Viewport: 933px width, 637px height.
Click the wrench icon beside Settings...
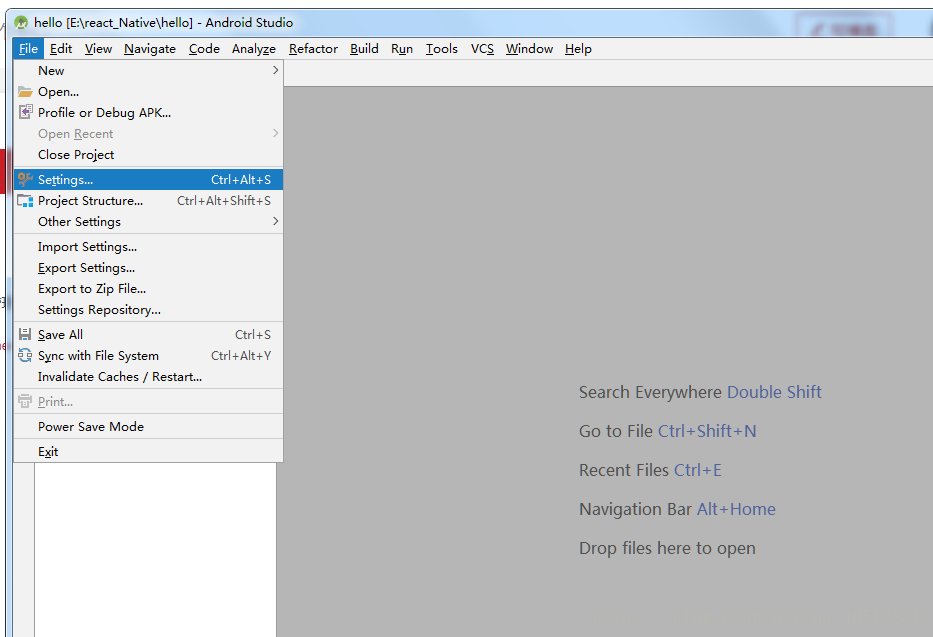click(25, 179)
